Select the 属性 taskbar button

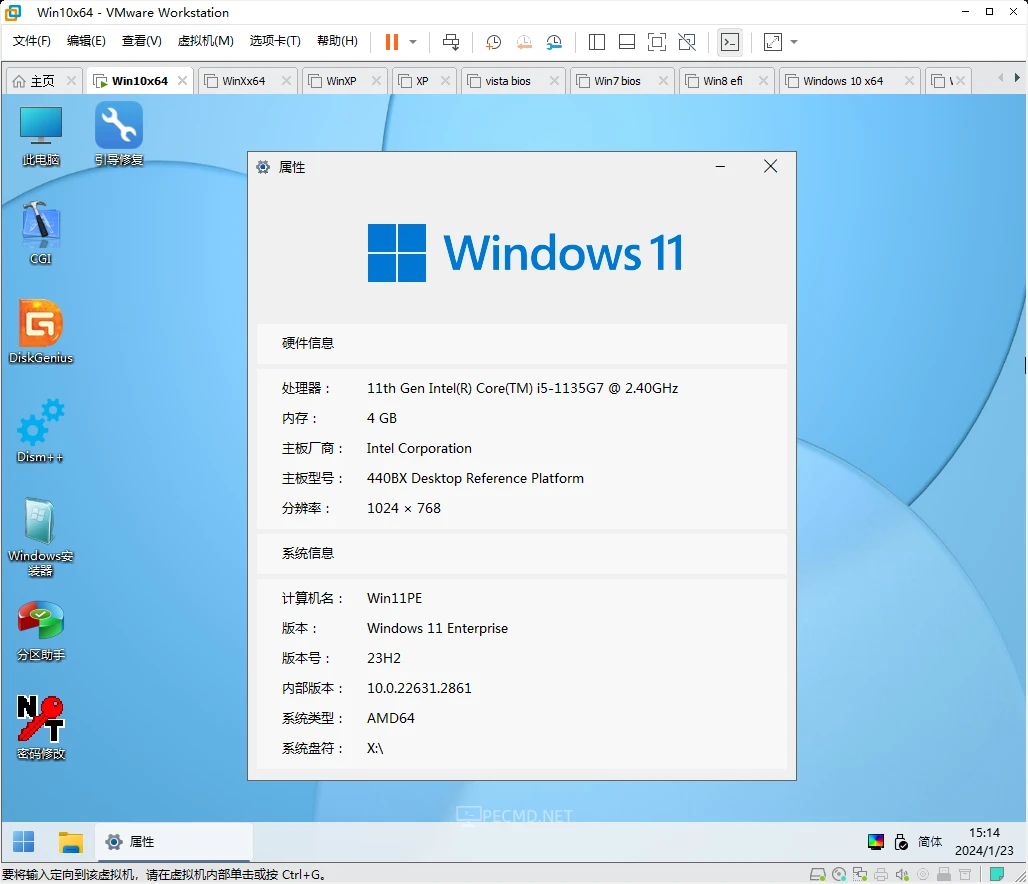[x=174, y=842]
